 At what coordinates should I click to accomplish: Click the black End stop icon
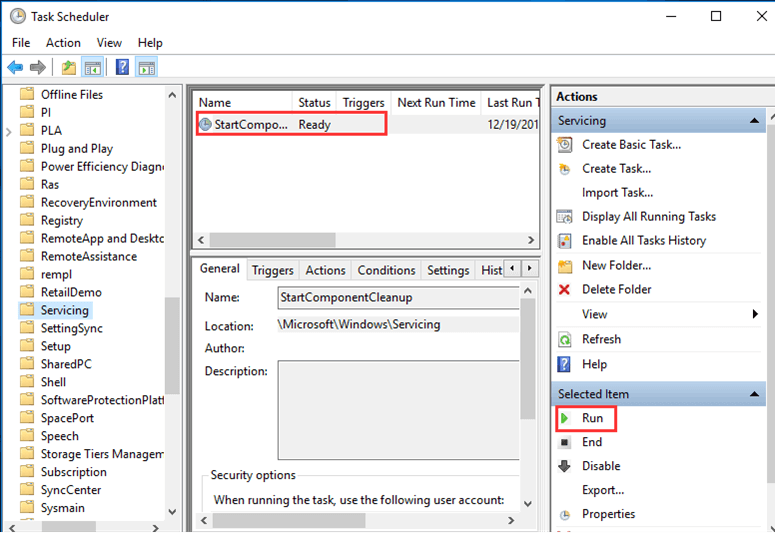click(564, 442)
